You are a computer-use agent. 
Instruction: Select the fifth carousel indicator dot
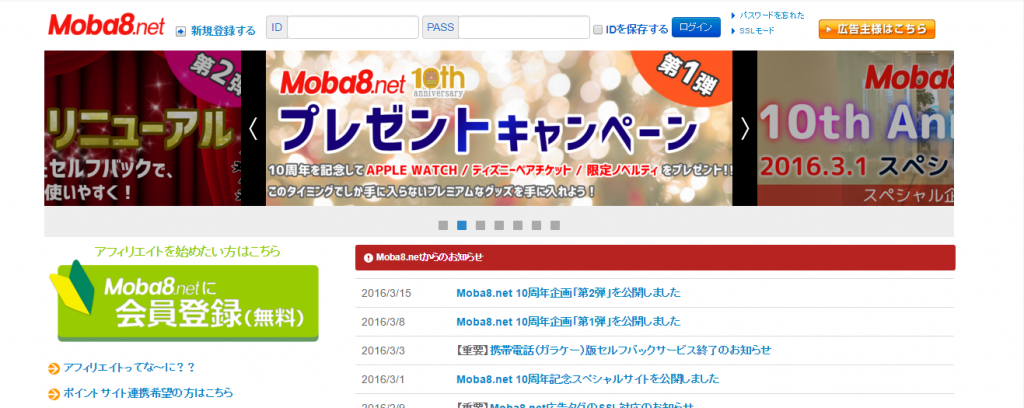click(x=518, y=225)
